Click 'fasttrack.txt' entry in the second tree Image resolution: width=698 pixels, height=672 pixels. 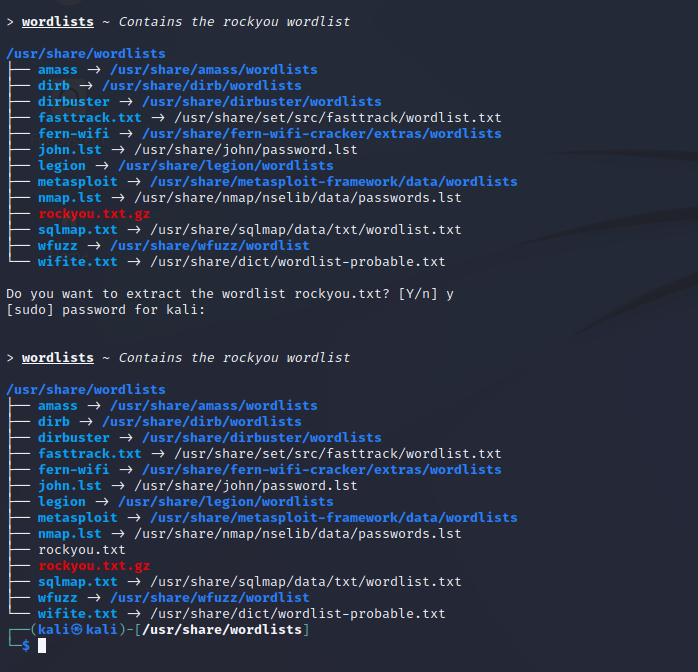tap(89, 454)
